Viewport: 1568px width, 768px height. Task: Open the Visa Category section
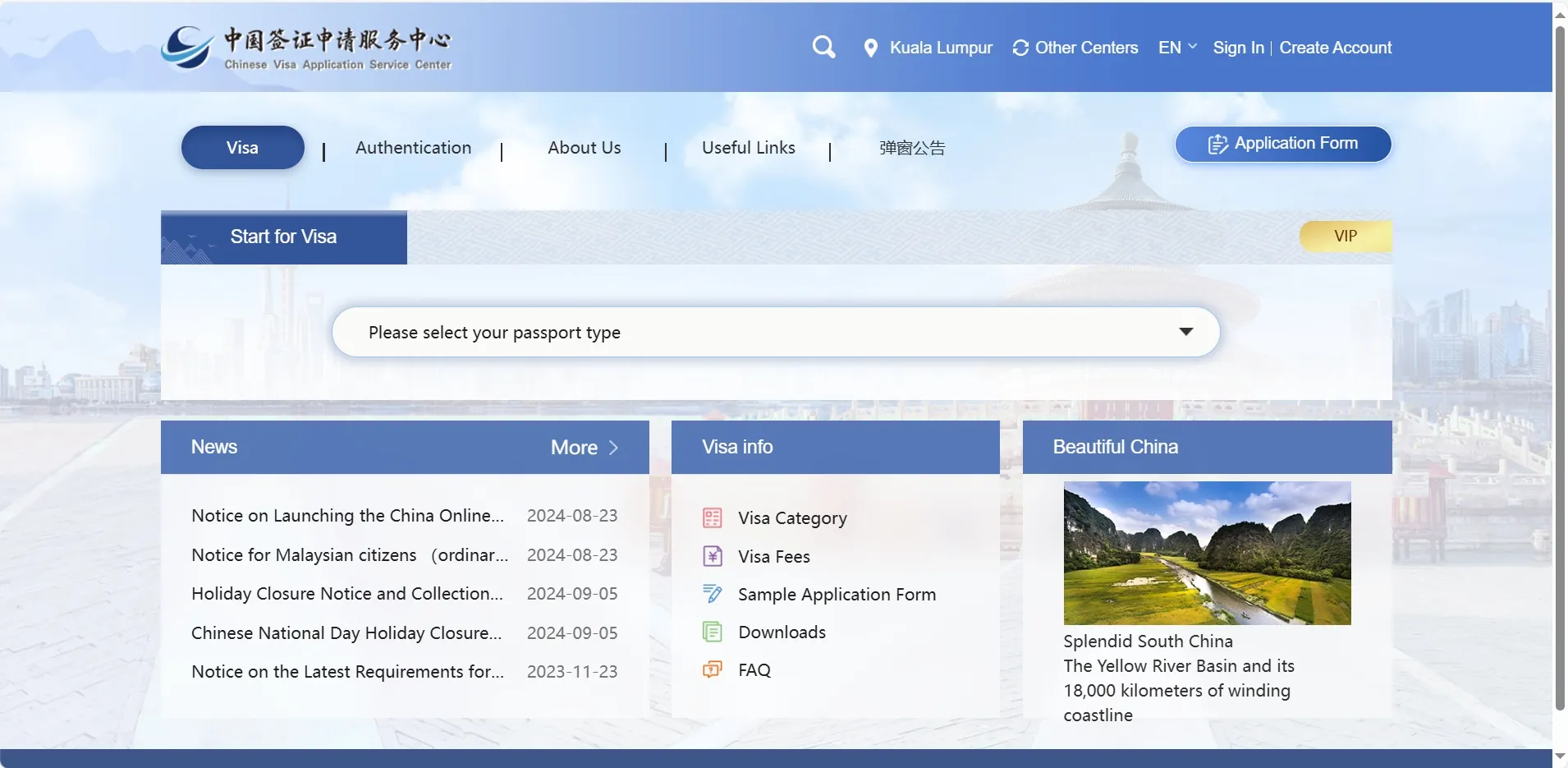pyautogui.click(x=791, y=518)
